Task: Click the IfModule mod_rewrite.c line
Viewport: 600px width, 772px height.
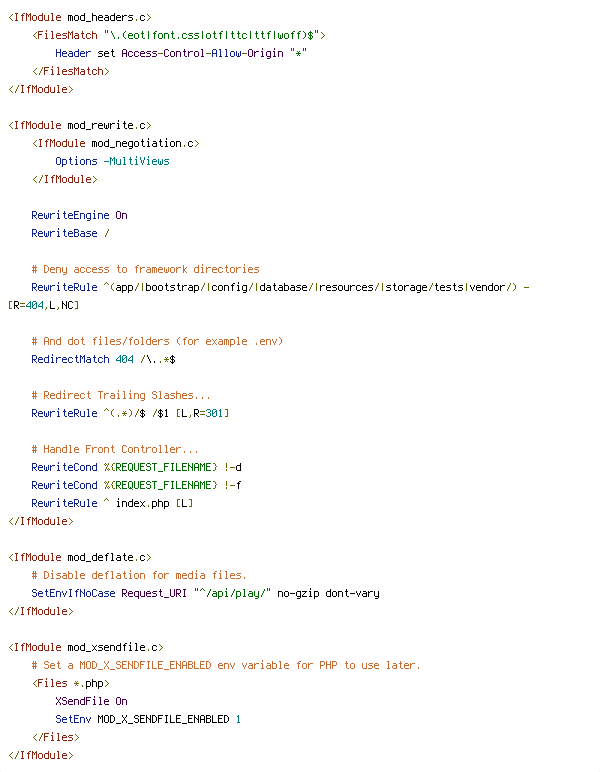Action: point(80,125)
